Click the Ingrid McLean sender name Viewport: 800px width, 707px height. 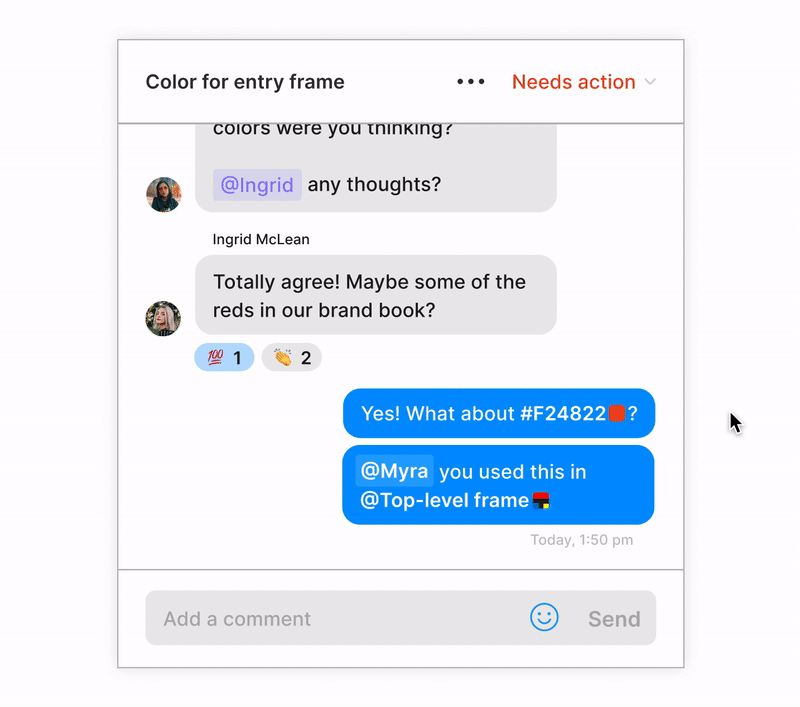(261, 239)
